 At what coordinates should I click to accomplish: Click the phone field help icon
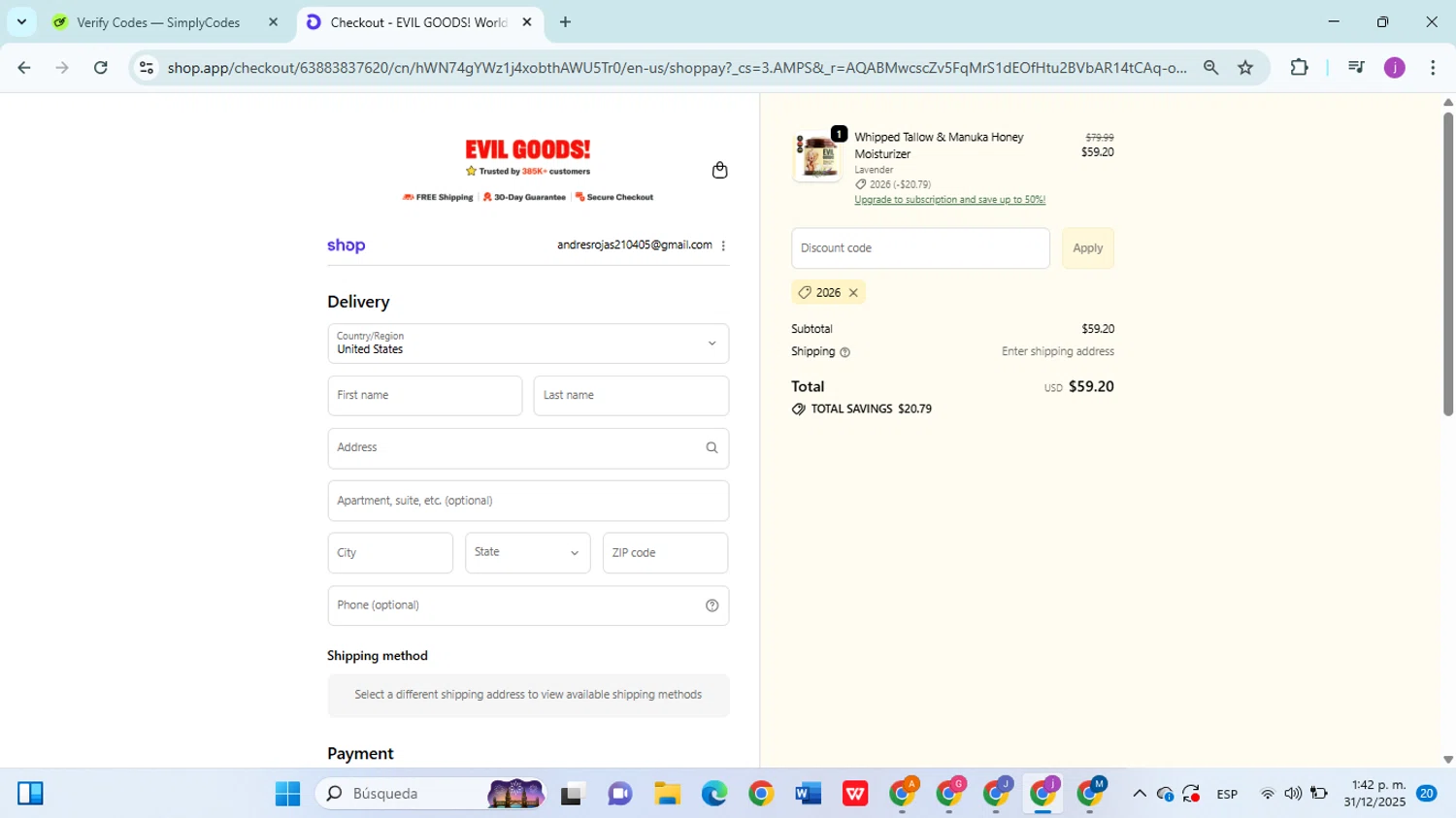[x=711, y=605]
